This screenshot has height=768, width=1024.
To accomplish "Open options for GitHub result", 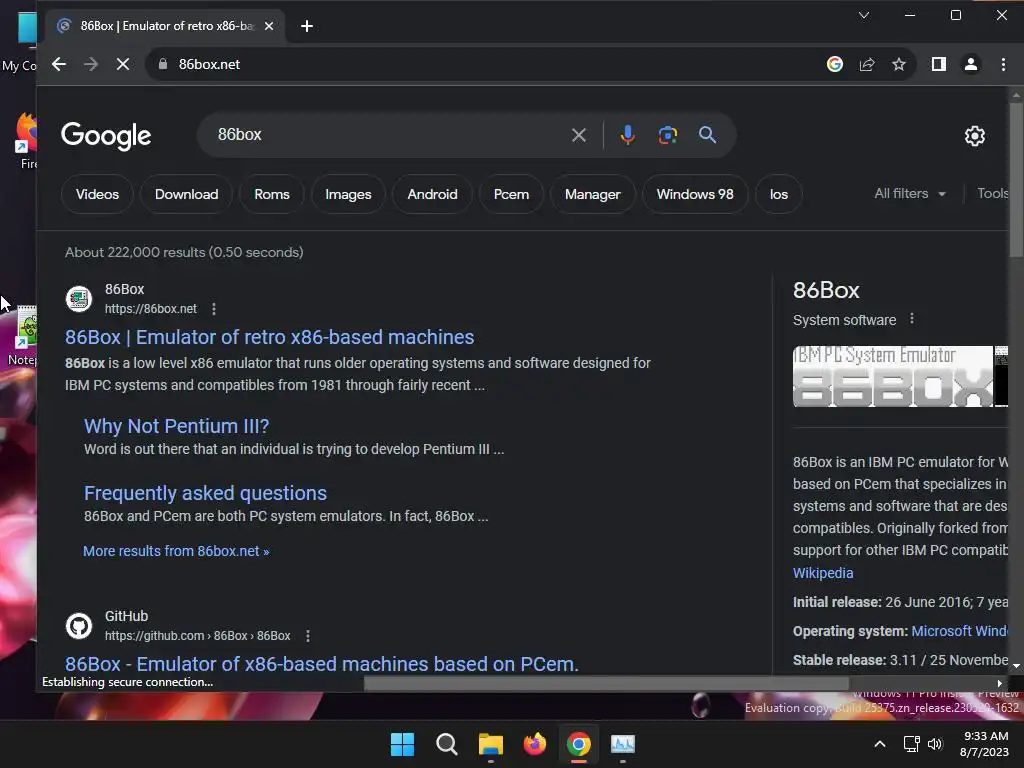I will pos(308,635).
